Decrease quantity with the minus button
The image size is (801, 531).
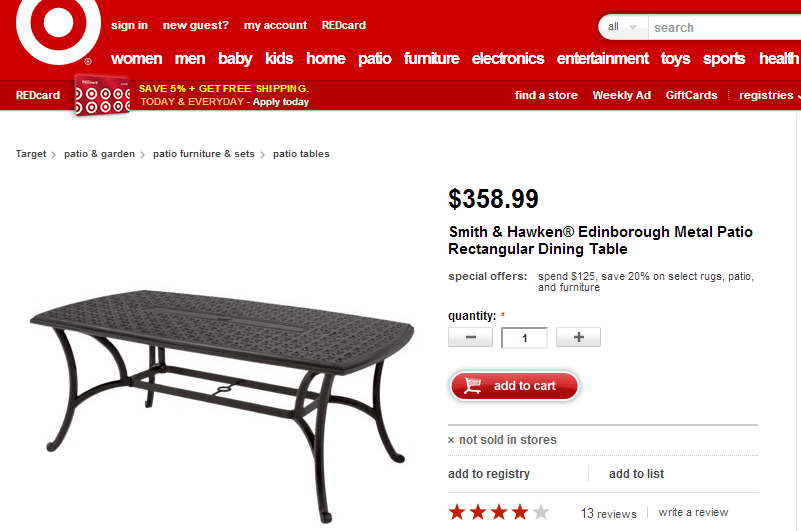click(x=470, y=337)
